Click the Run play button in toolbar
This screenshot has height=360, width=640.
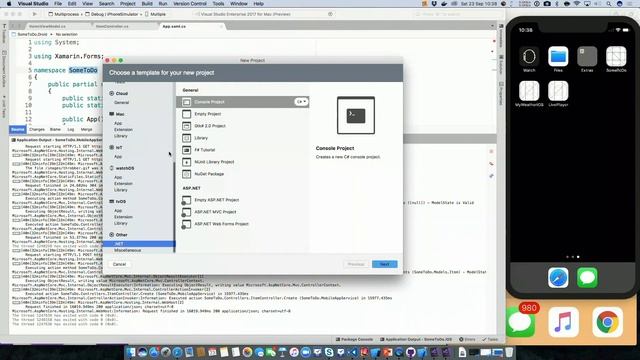tap(35, 14)
